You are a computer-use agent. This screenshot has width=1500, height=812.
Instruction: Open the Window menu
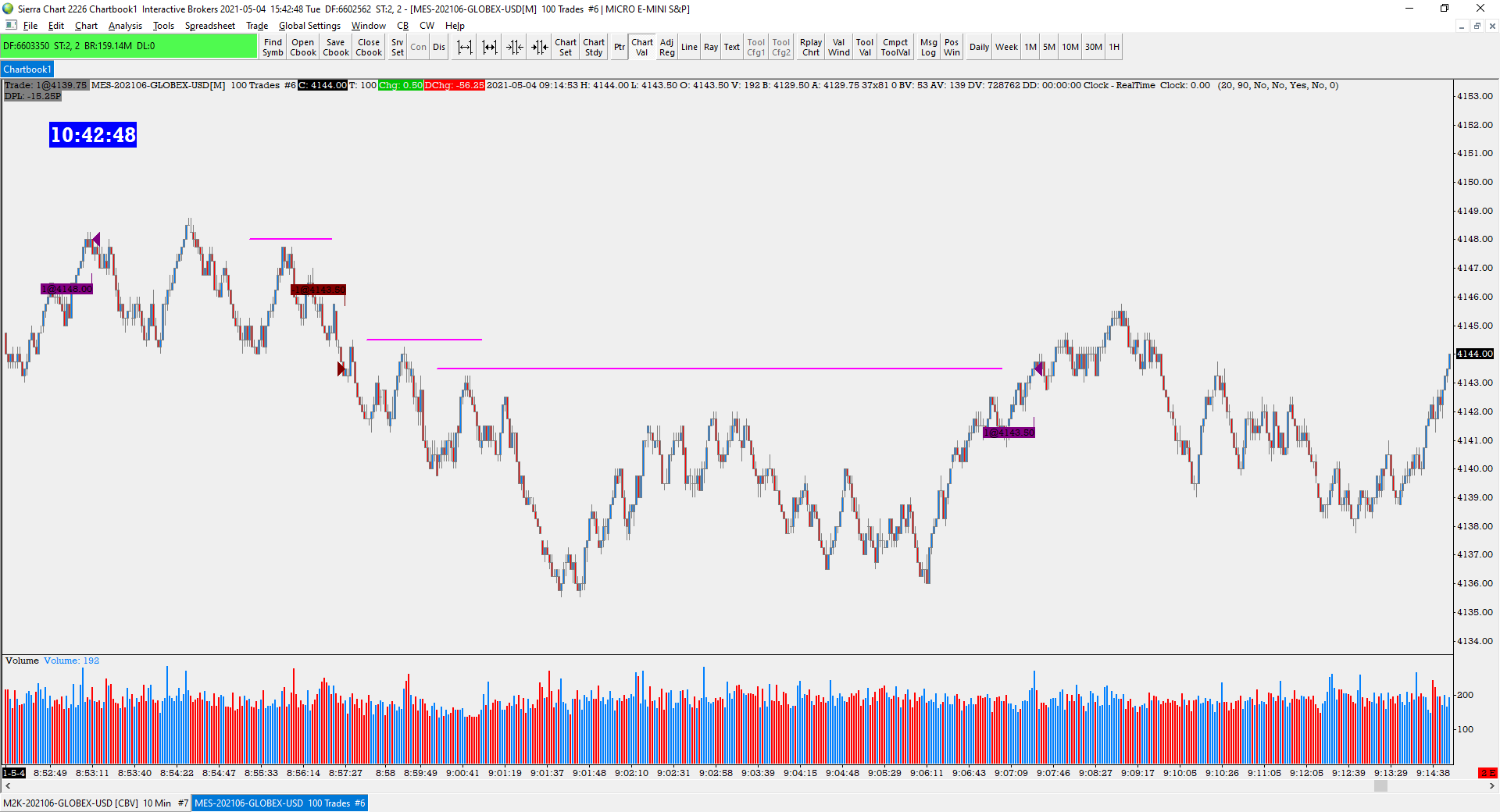tap(368, 26)
